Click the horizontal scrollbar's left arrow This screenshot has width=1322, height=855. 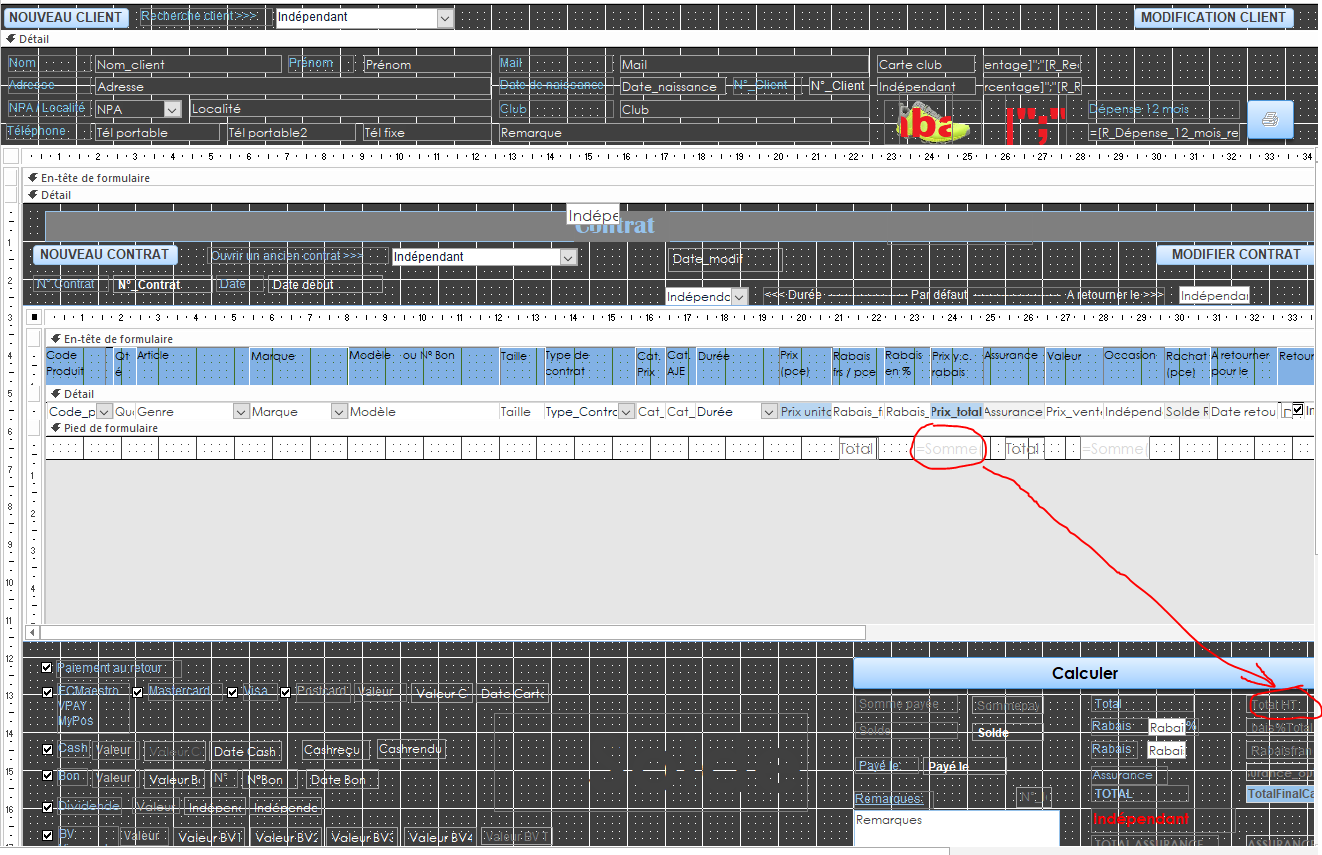32,632
